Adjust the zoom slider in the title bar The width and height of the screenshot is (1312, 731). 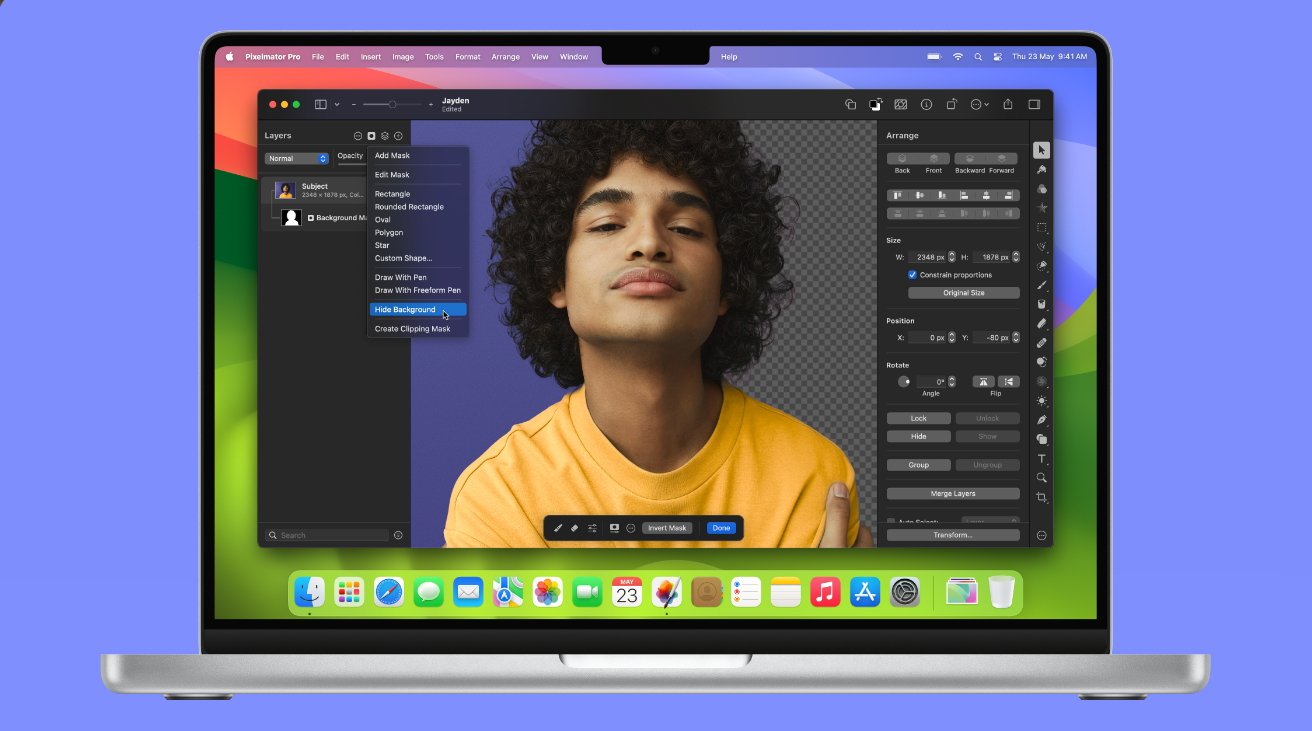pos(392,104)
